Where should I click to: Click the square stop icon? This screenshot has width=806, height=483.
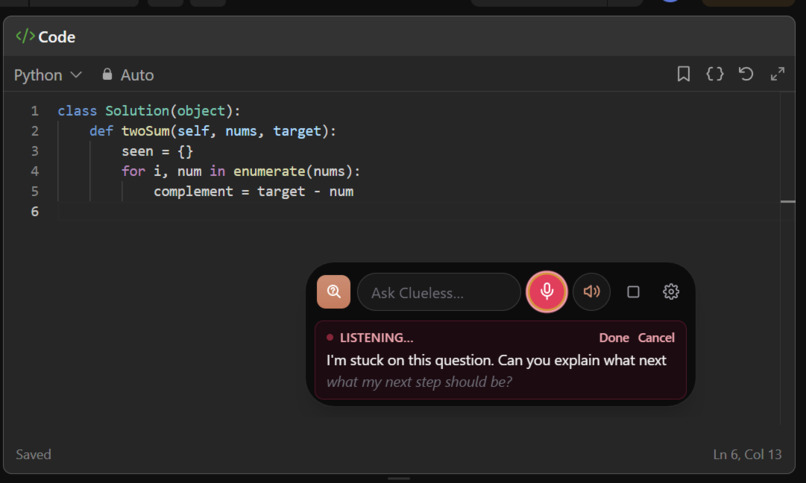(x=633, y=292)
